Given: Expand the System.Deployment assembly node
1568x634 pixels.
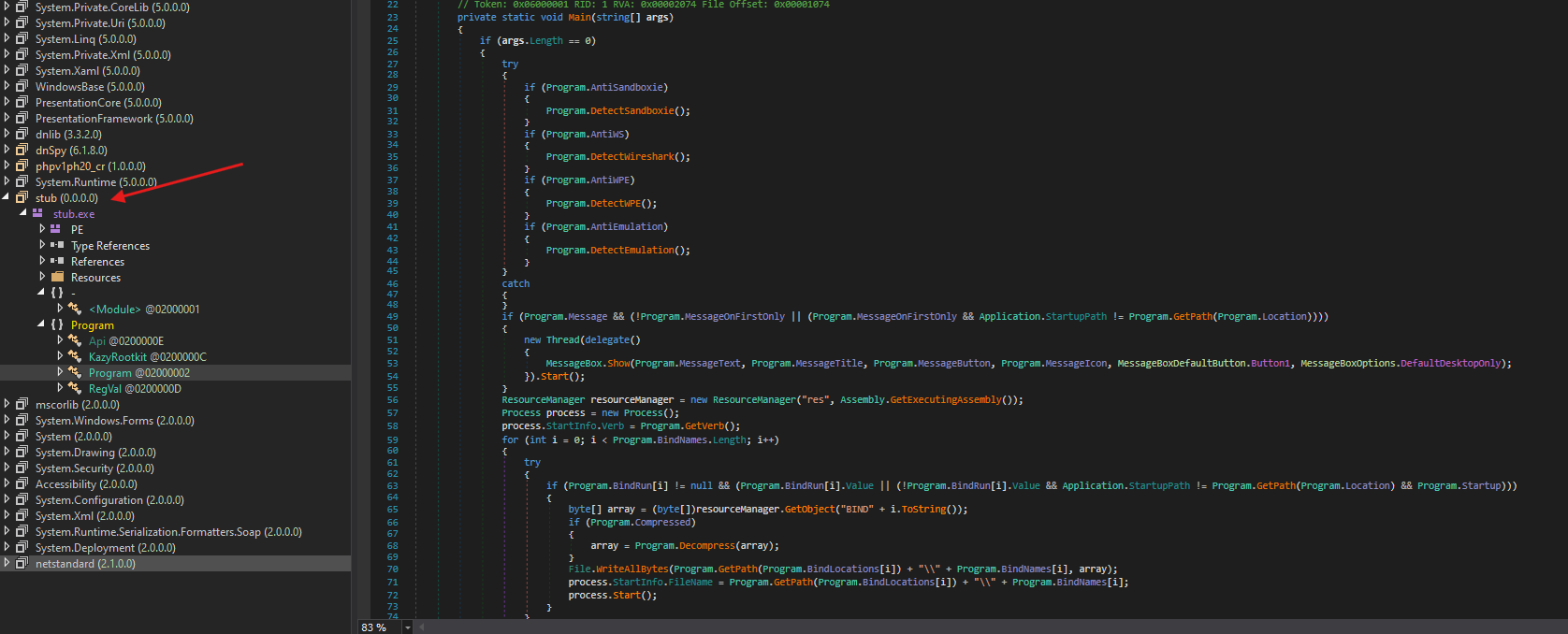Looking at the screenshot, I should point(7,548).
